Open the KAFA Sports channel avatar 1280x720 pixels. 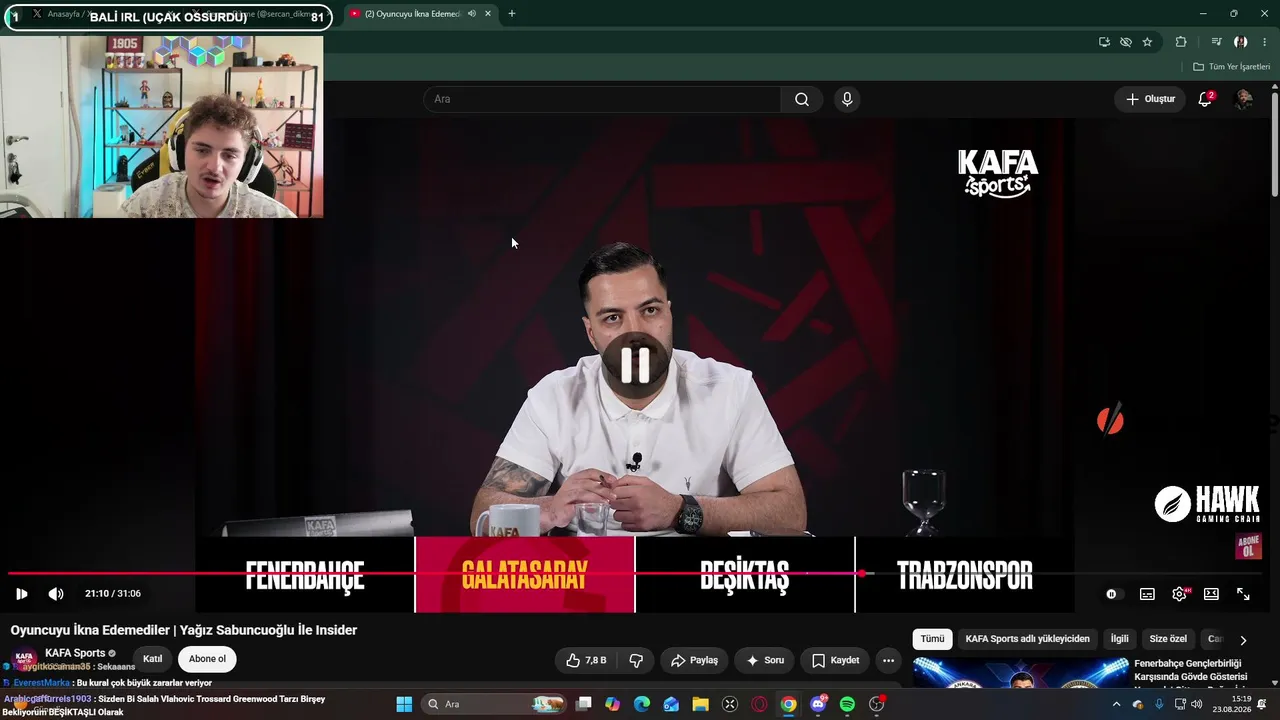click(x=24, y=658)
